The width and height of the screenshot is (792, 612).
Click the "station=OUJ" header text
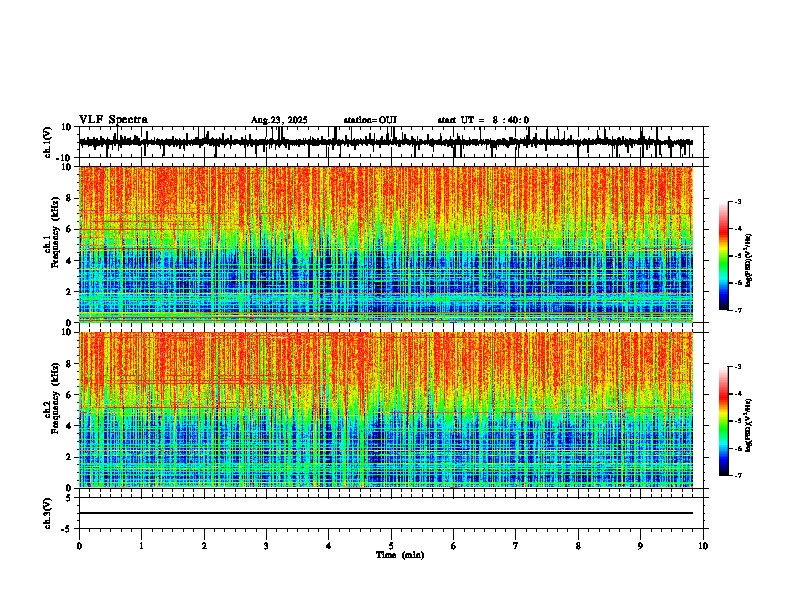[370, 120]
